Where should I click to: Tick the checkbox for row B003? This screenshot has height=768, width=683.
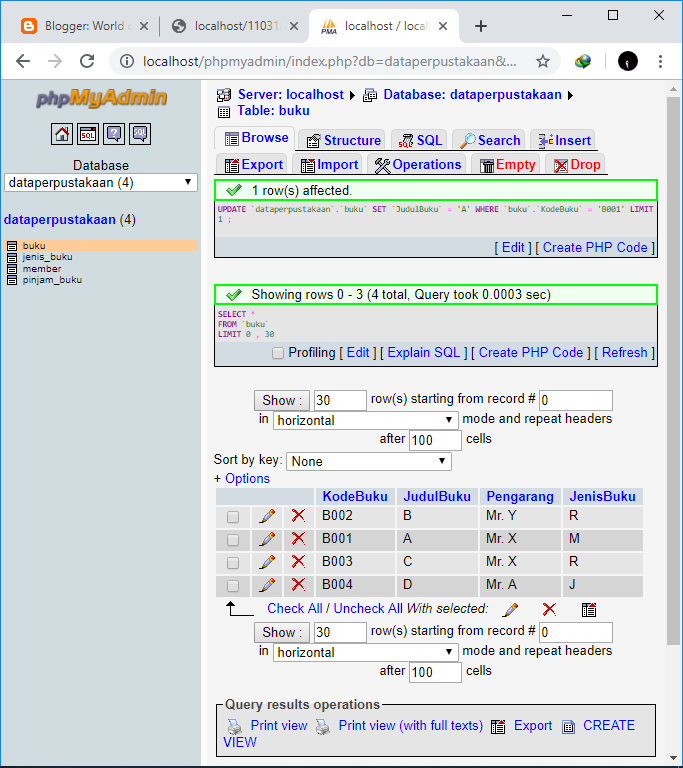pos(233,563)
